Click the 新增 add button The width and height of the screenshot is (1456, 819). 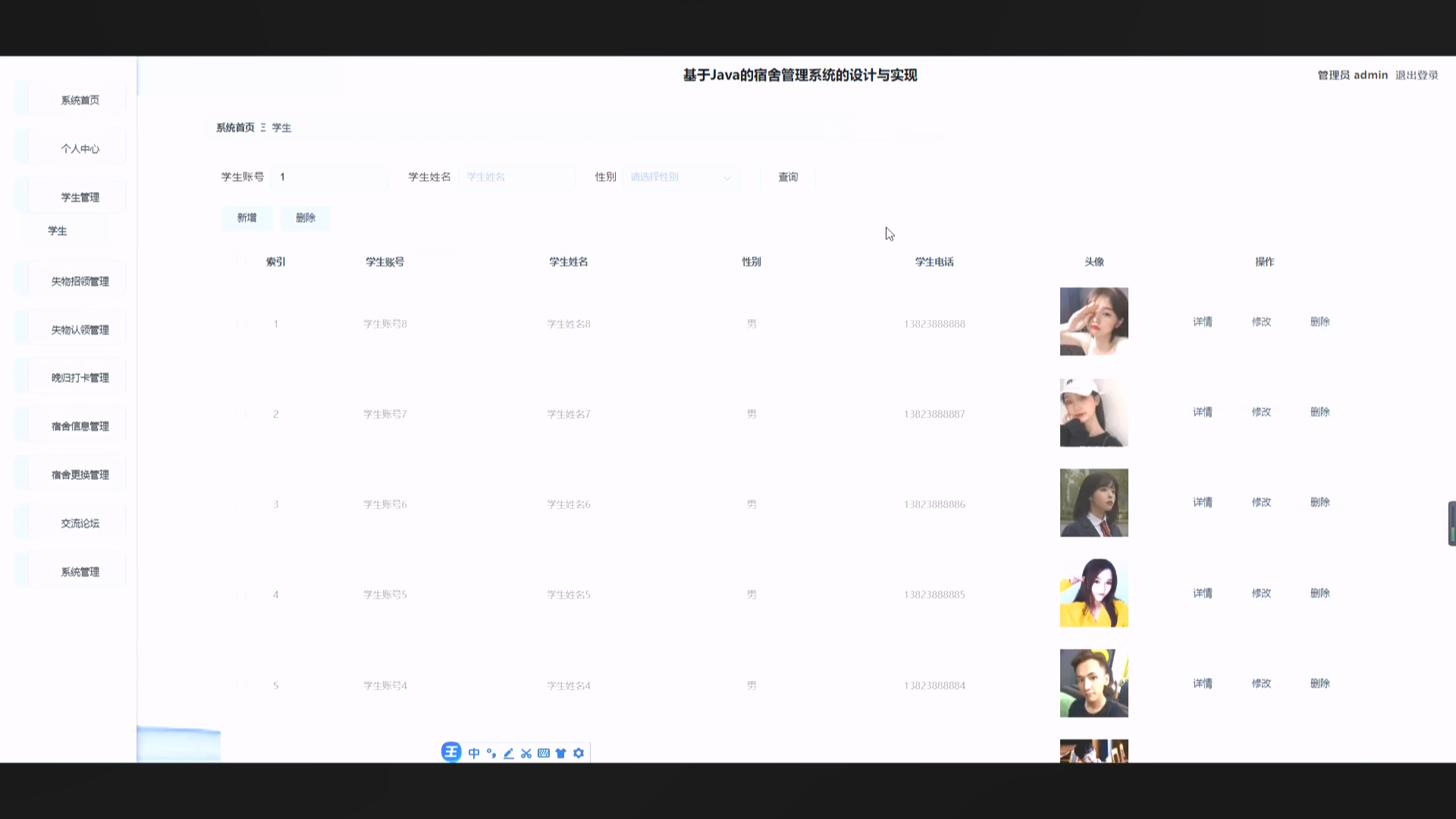(x=246, y=218)
